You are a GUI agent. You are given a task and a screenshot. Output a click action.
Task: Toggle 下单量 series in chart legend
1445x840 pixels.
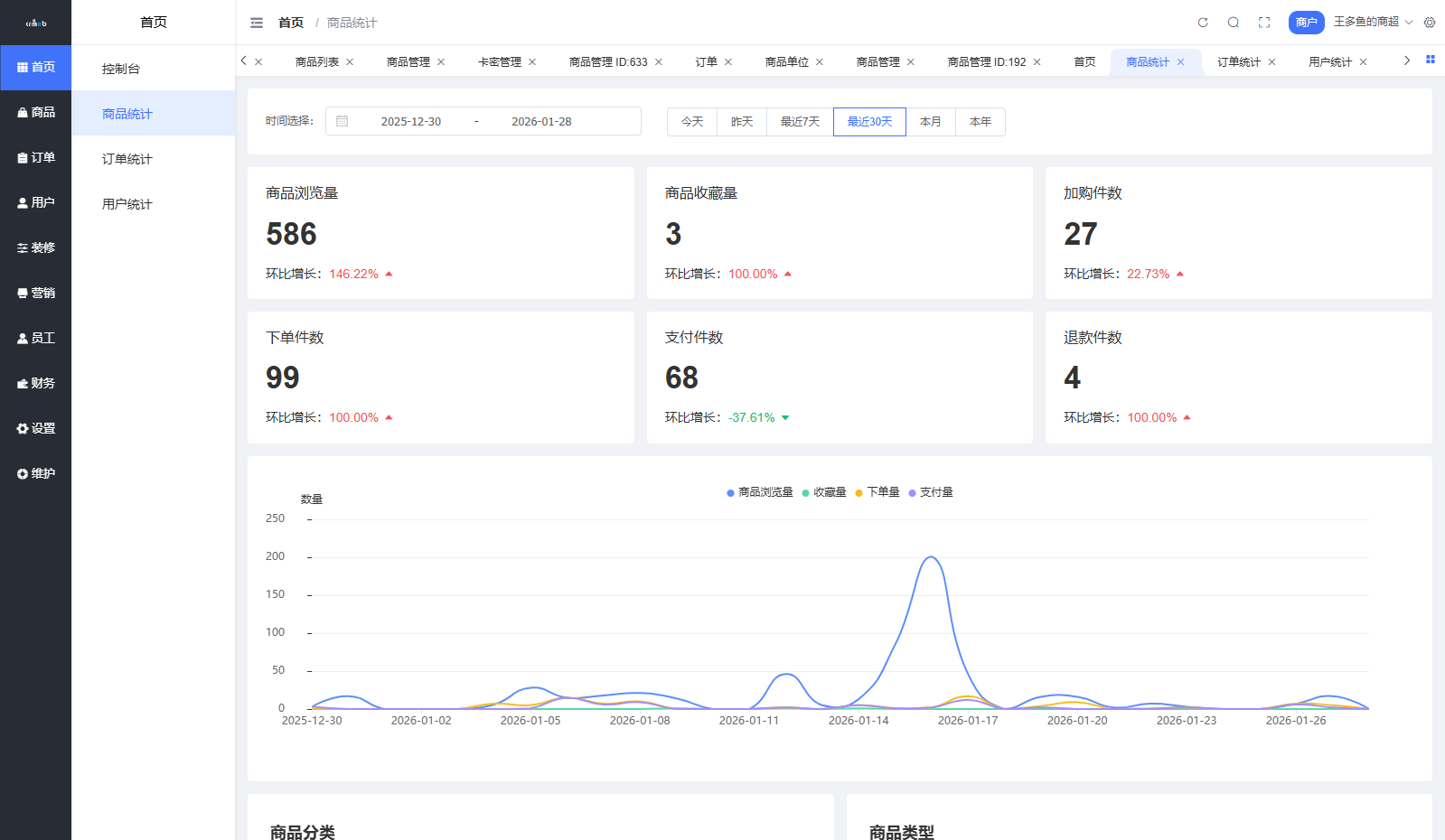pos(882,492)
